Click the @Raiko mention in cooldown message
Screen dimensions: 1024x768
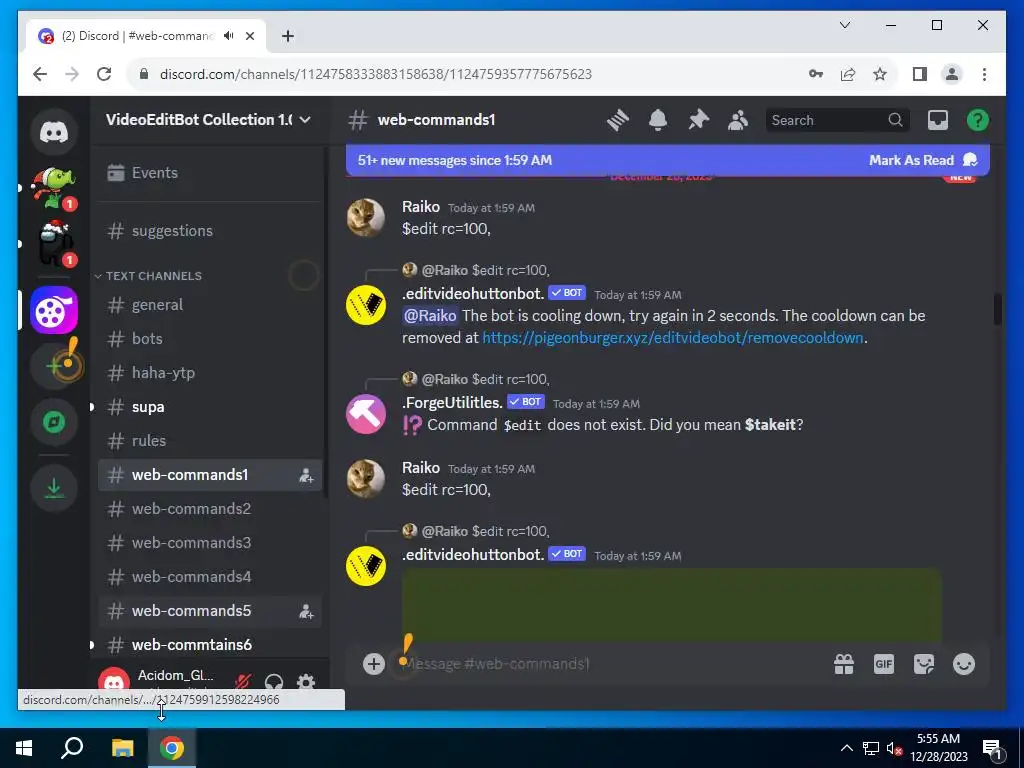[x=430, y=316]
